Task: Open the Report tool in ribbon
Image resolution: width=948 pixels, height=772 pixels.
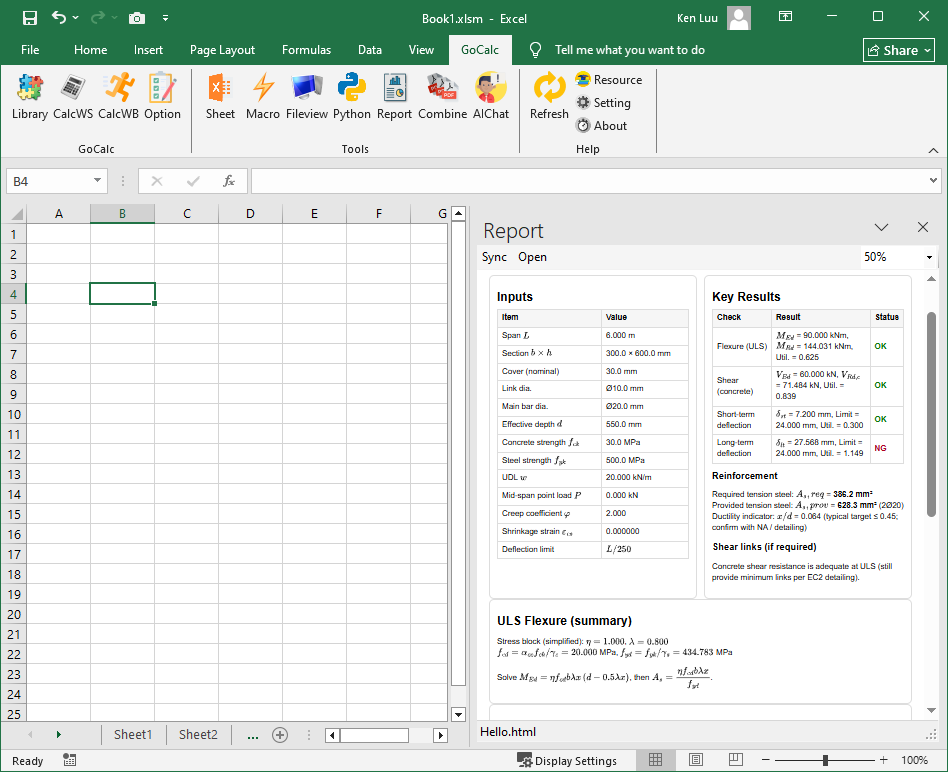Action: [394, 97]
